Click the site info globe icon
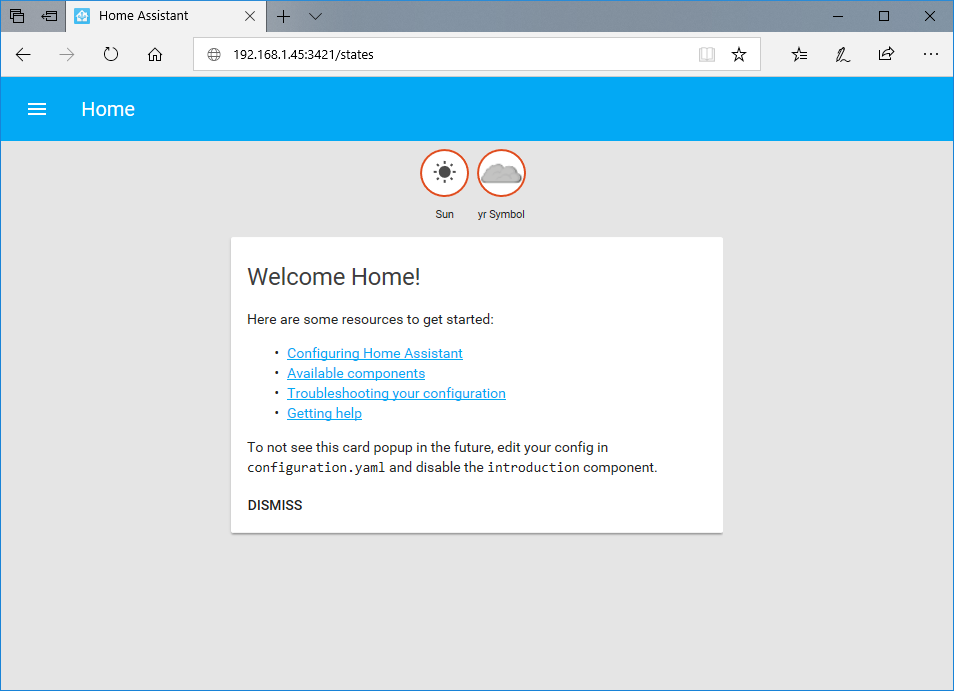Image resolution: width=954 pixels, height=691 pixels. pos(214,55)
